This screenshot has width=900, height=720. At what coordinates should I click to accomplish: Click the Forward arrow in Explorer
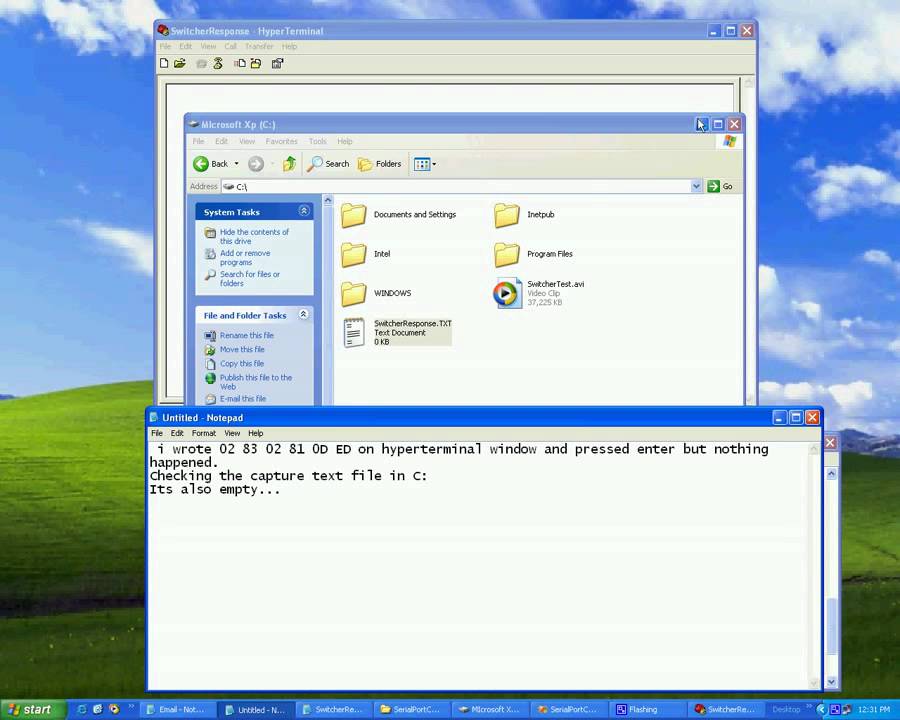256,164
